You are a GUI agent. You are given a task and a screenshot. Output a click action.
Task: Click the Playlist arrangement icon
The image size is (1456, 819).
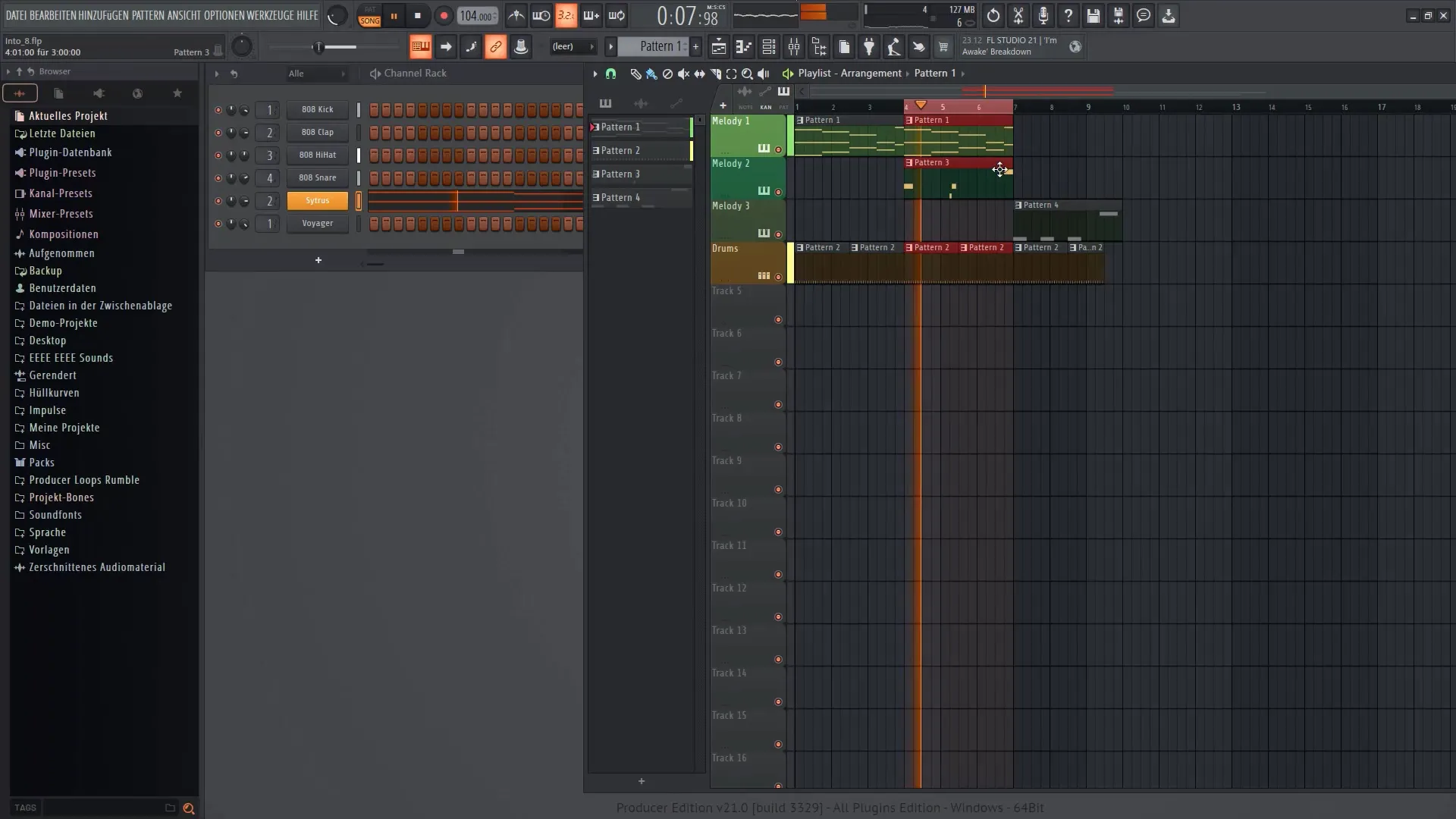tap(788, 73)
